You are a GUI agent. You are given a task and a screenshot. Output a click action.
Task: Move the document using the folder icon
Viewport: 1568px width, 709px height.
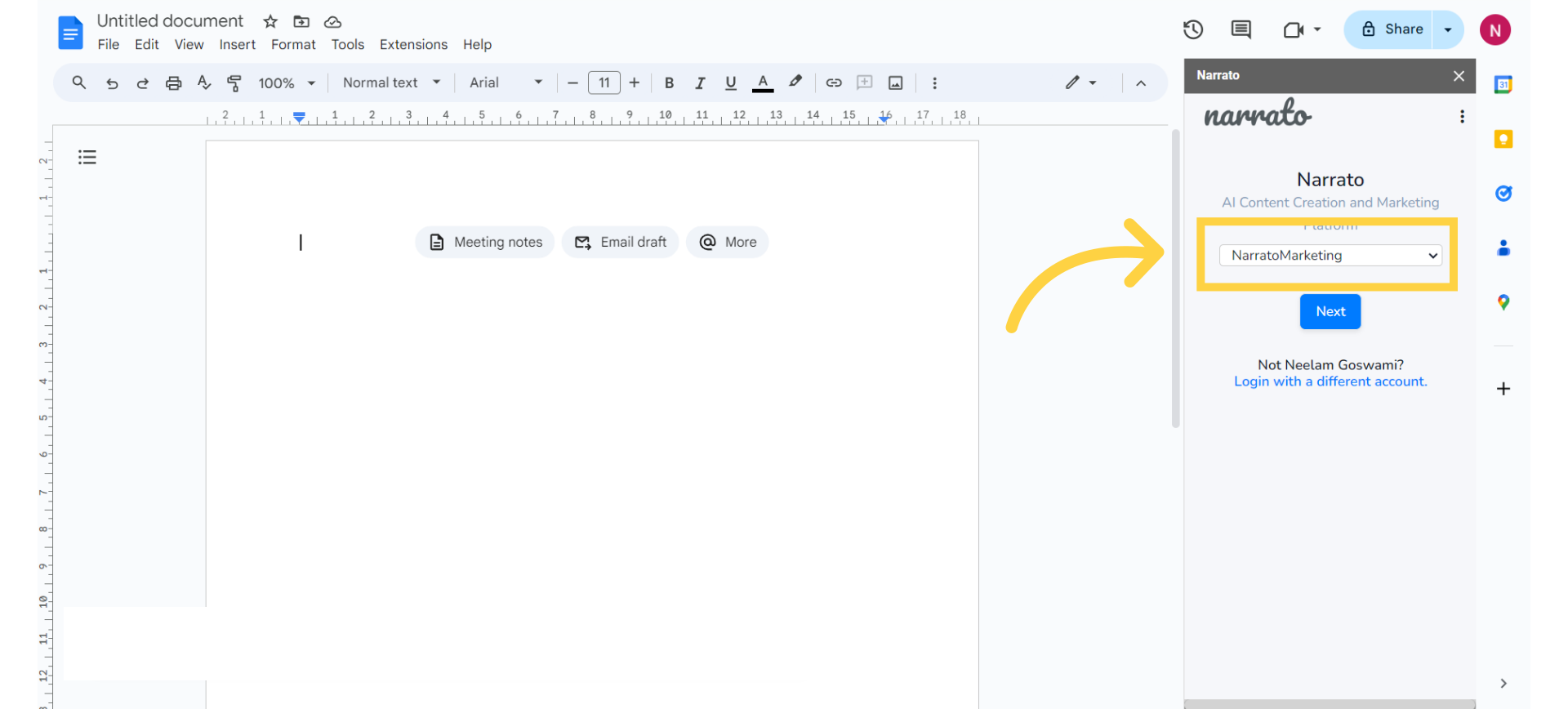point(301,21)
